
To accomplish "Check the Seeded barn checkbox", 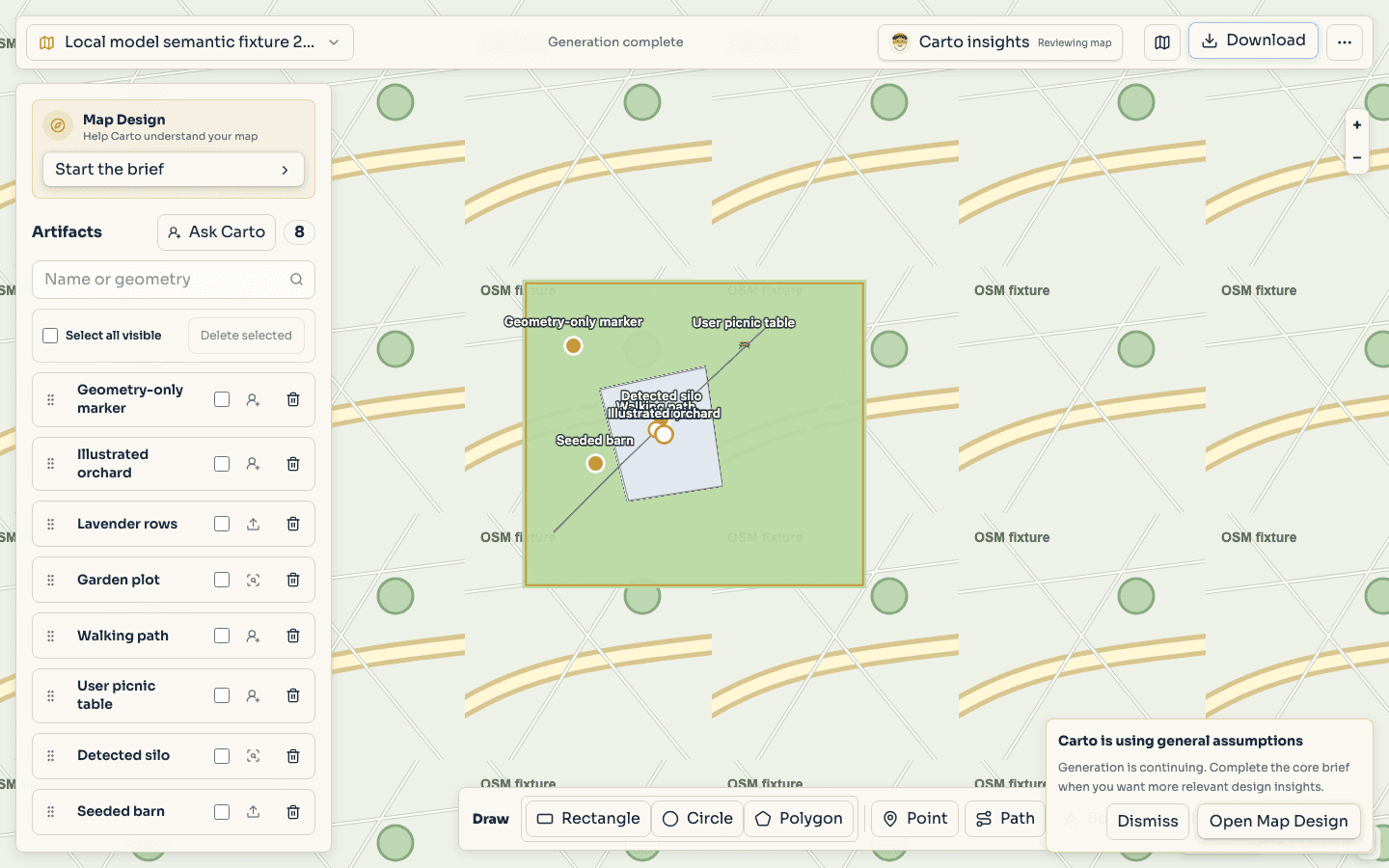I will tap(222, 812).
